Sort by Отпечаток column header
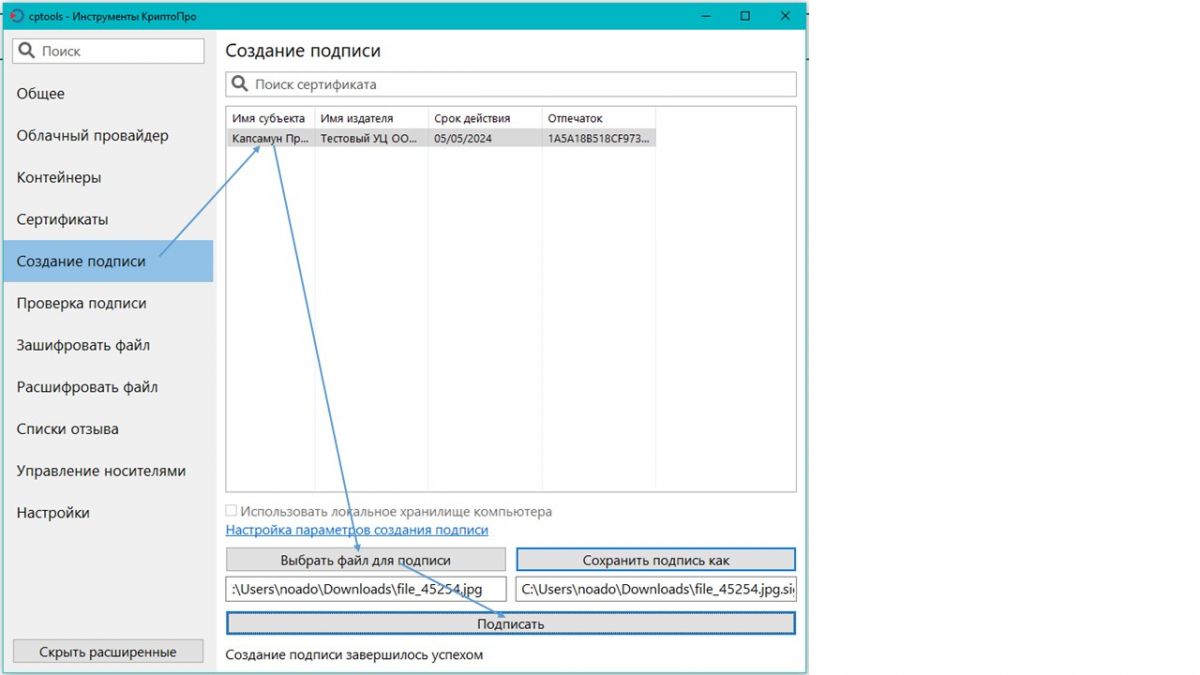1200x675 pixels. [x=599, y=118]
